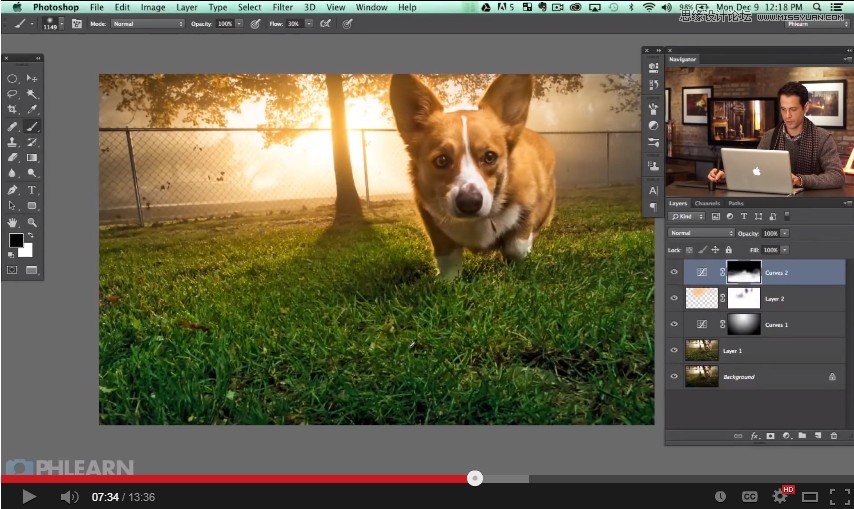
Task: Select the Magic Wand tool
Action: [x=32, y=94]
